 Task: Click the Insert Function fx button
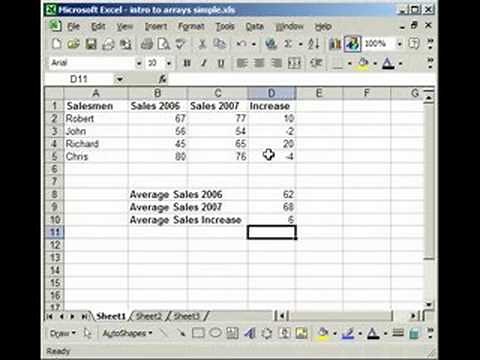pos(163,79)
